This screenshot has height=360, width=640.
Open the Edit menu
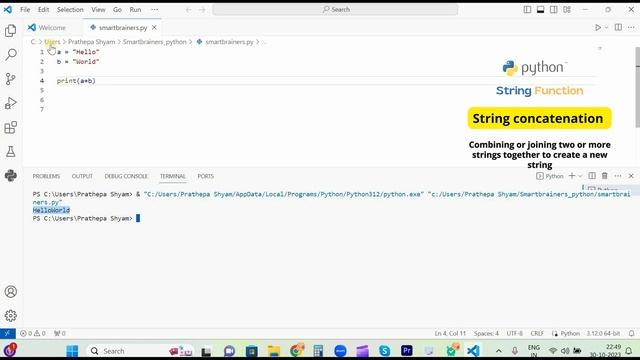43,9
